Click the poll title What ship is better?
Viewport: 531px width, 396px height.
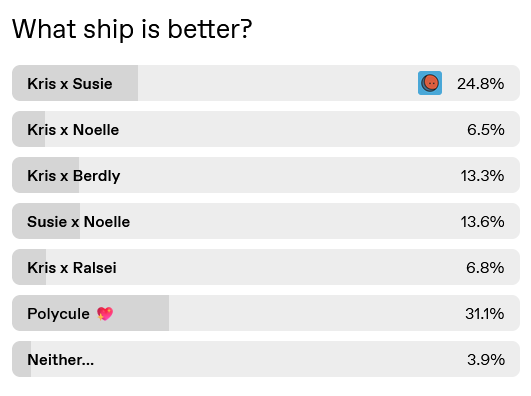[132, 29]
